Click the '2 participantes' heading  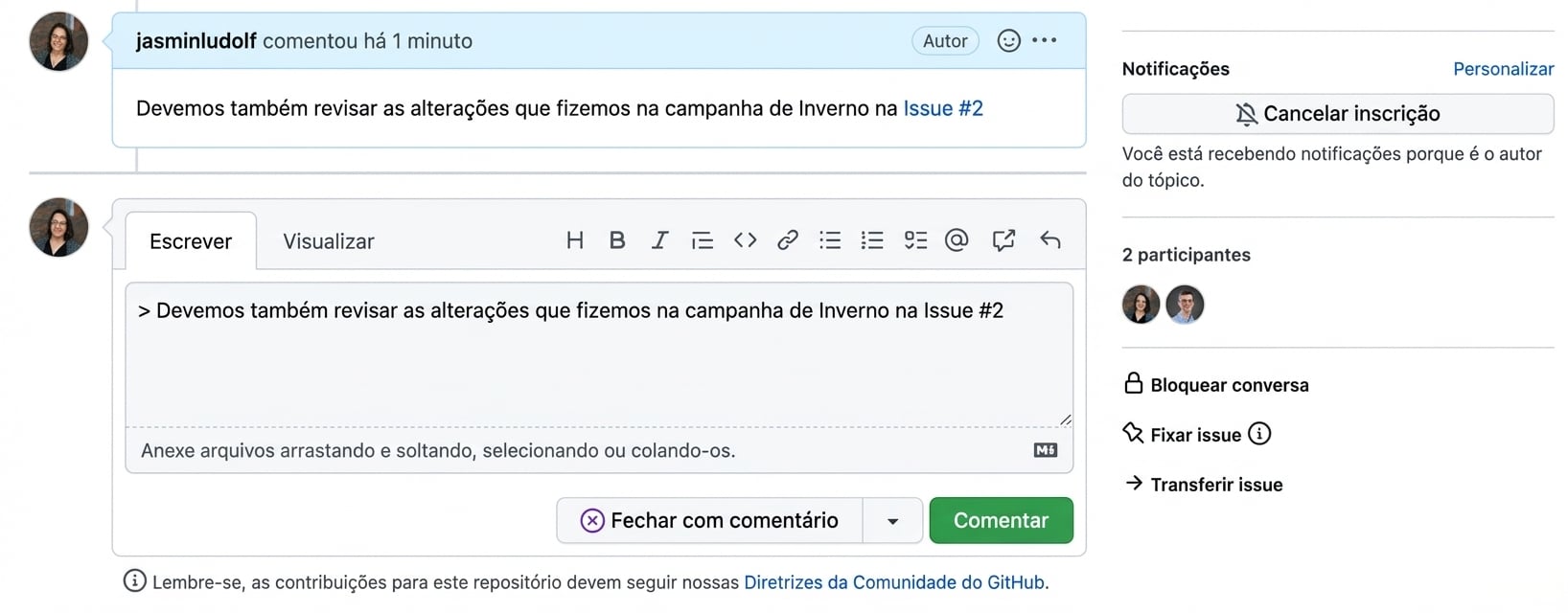(x=1187, y=255)
